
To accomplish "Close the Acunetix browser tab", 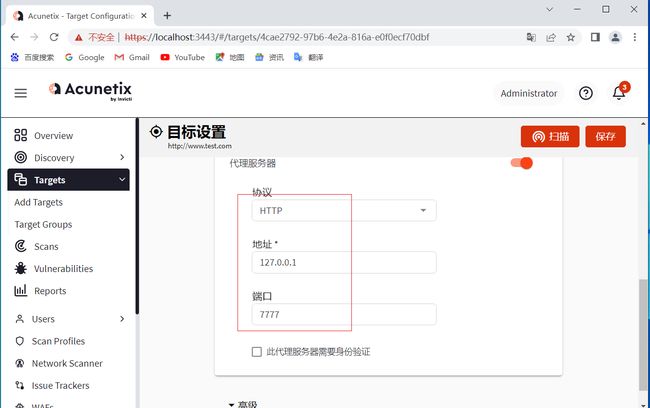I will (144, 16).
